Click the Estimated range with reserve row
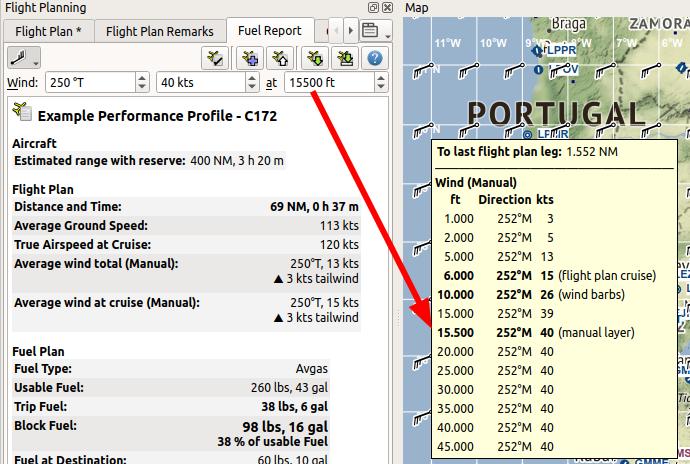This screenshot has width=690, height=464. click(x=149, y=161)
